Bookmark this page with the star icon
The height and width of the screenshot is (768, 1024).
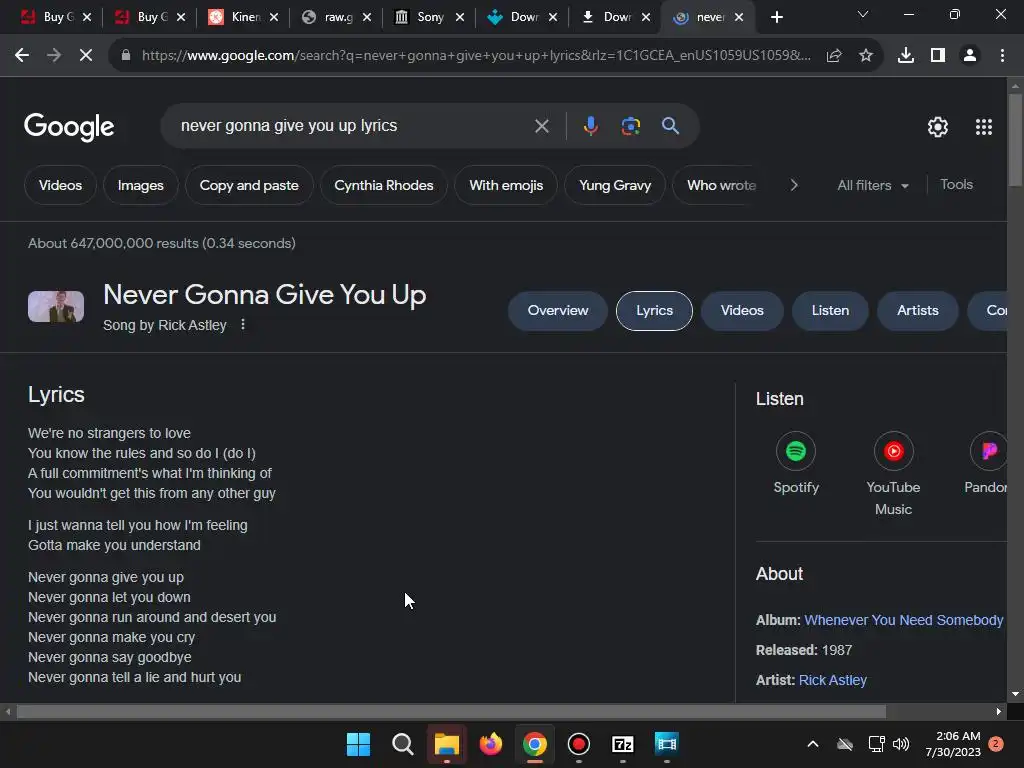click(x=866, y=56)
